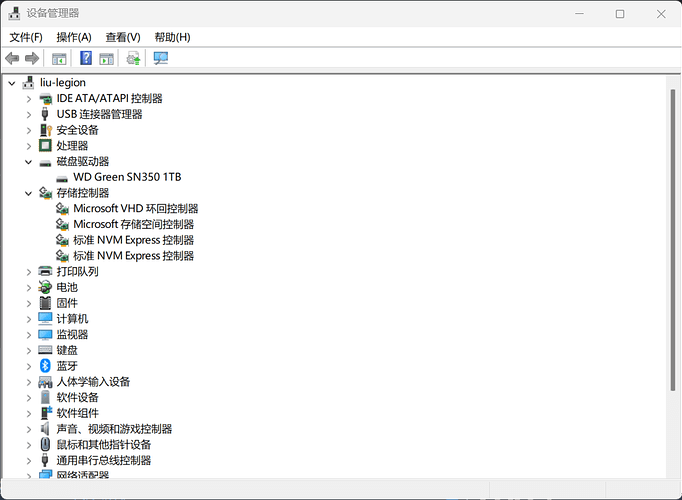Open the 操作(A) menu

point(74,37)
